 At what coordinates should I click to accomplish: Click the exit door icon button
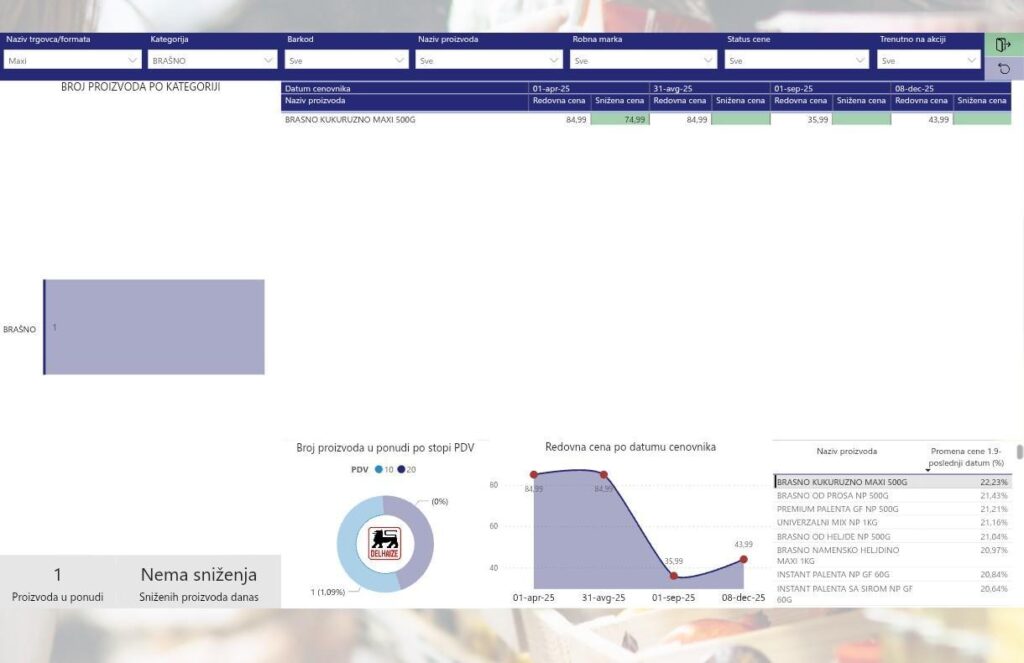(x=1003, y=45)
